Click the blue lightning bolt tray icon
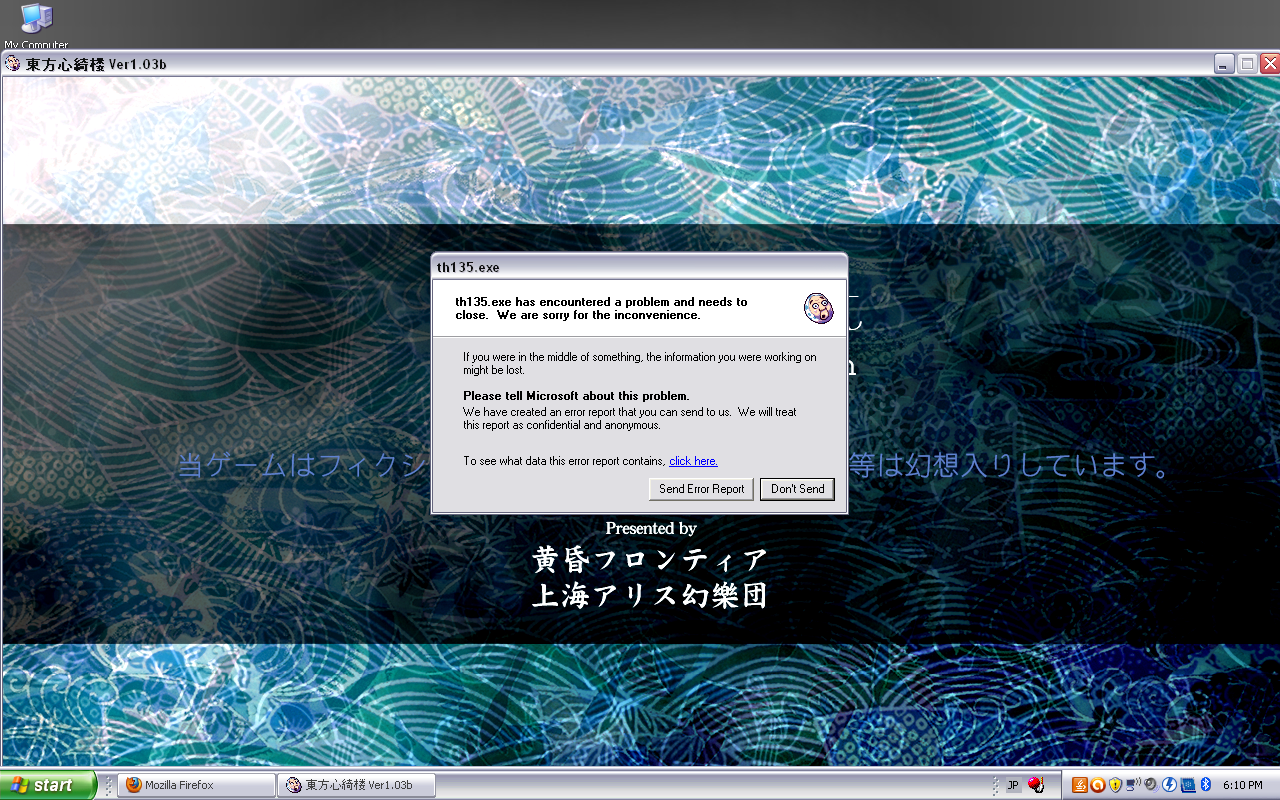Image resolution: width=1280 pixels, height=800 pixels. 1169,785
